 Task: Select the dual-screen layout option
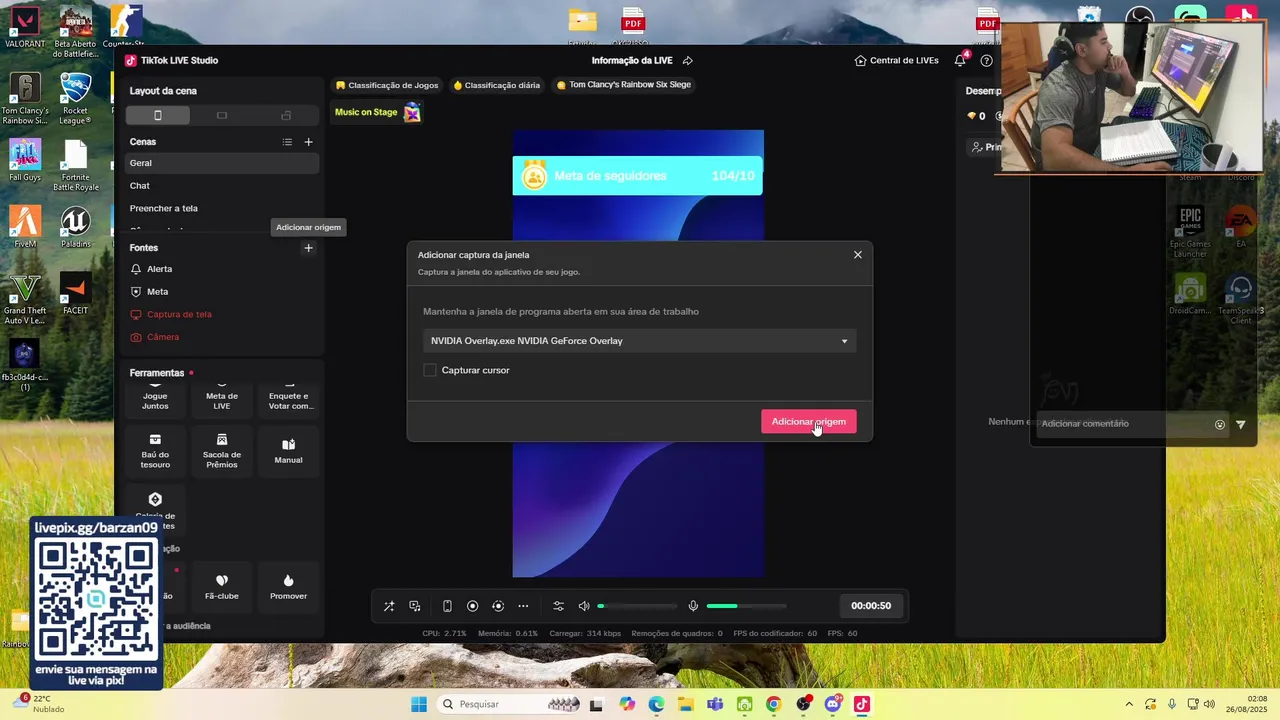tap(286, 115)
